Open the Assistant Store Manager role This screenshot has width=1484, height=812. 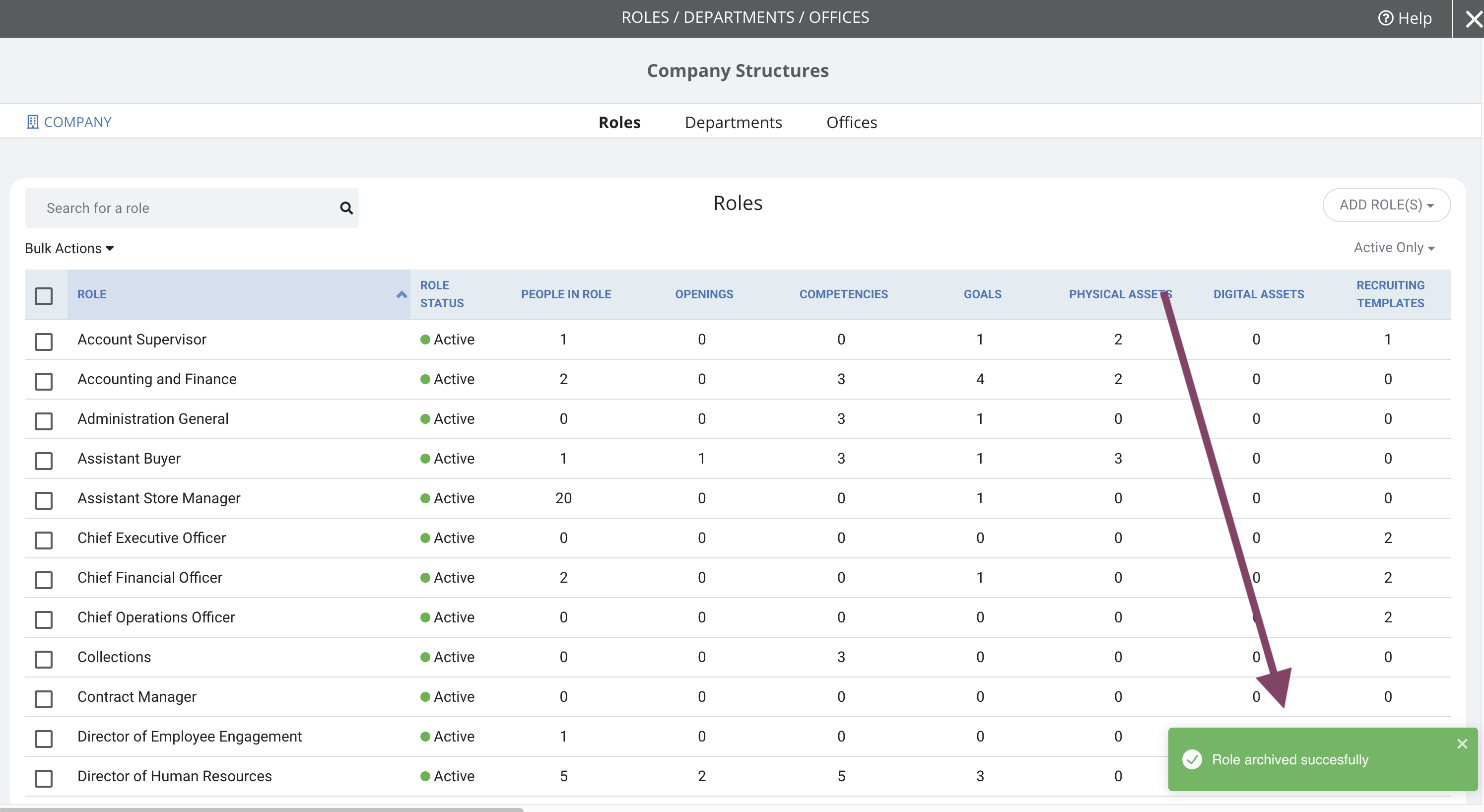158,498
